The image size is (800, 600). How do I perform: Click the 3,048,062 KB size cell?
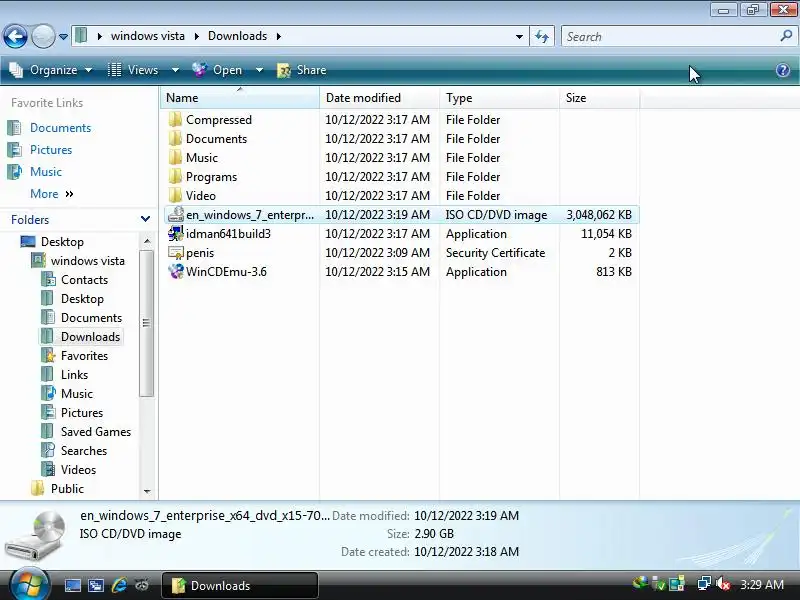tap(599, 215)
